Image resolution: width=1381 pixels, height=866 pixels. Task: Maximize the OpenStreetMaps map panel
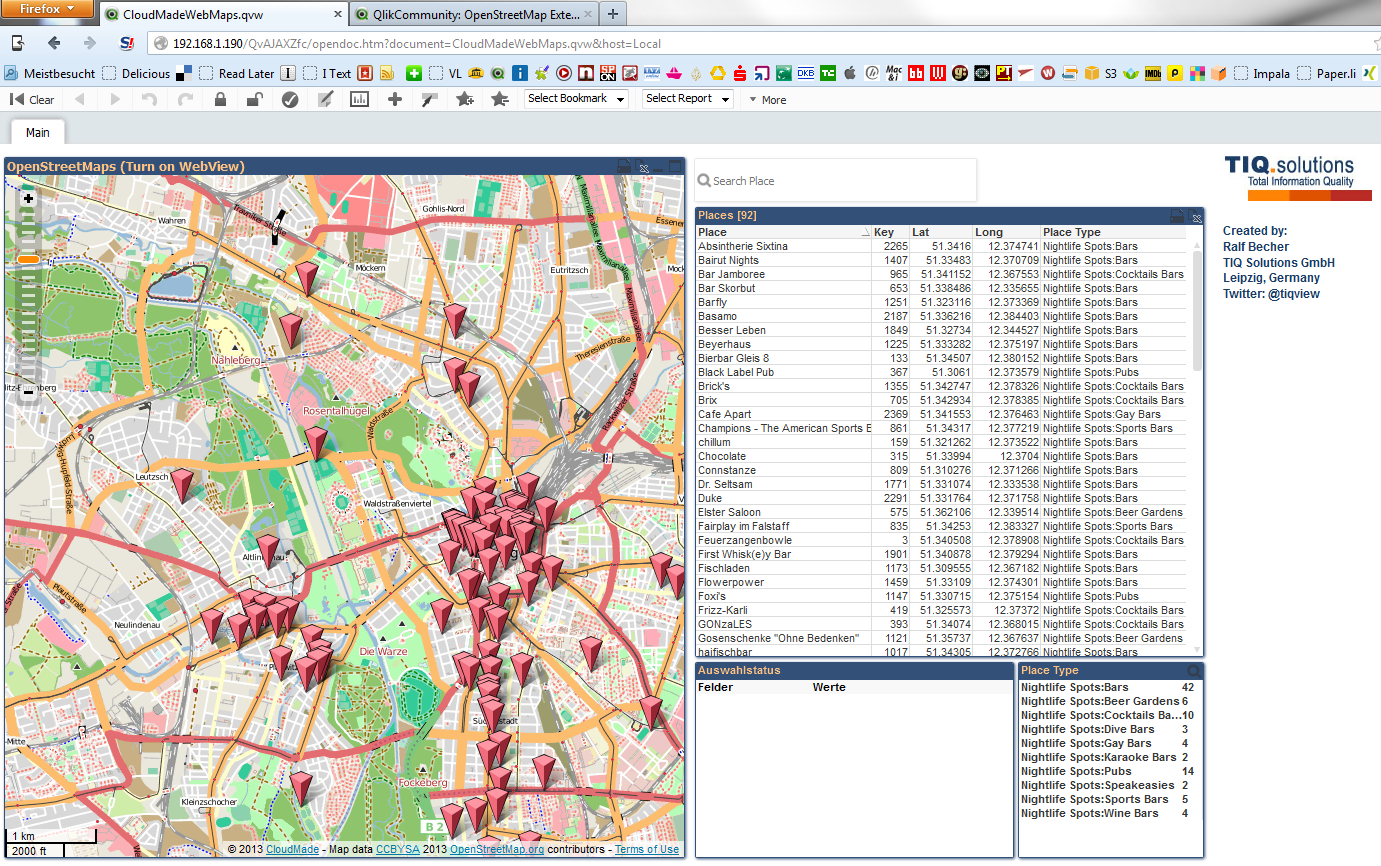point(675,166)
